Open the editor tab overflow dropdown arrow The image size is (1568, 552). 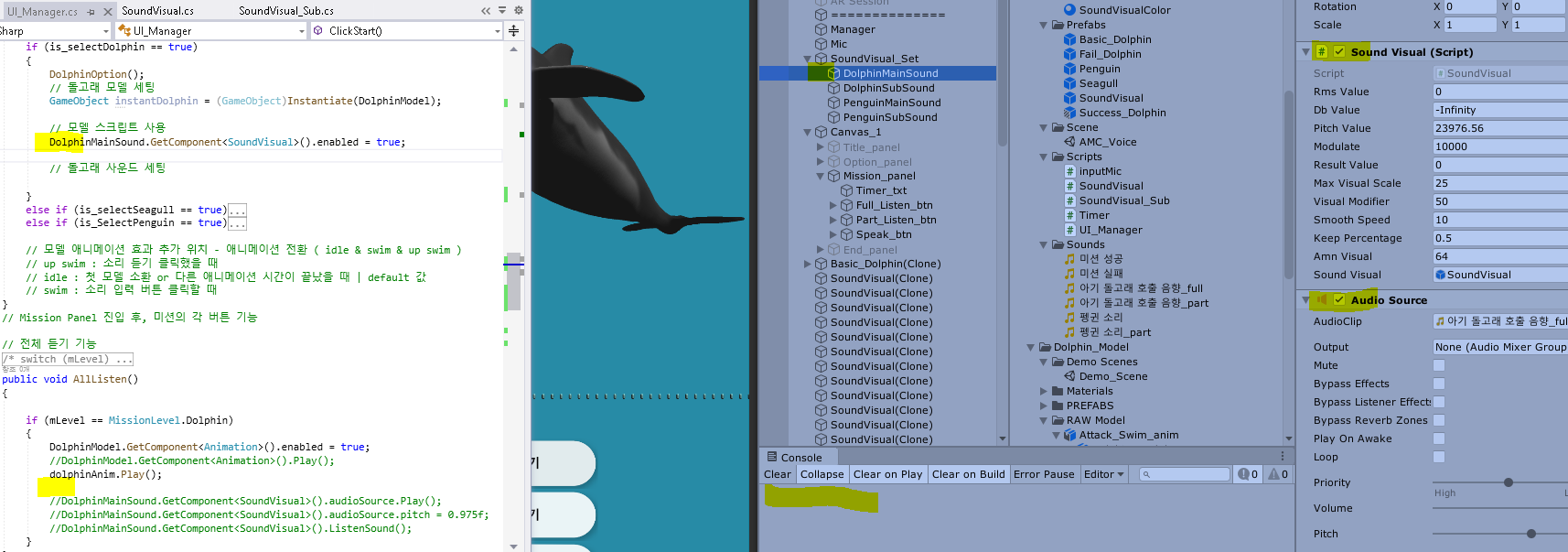(502, 10)
